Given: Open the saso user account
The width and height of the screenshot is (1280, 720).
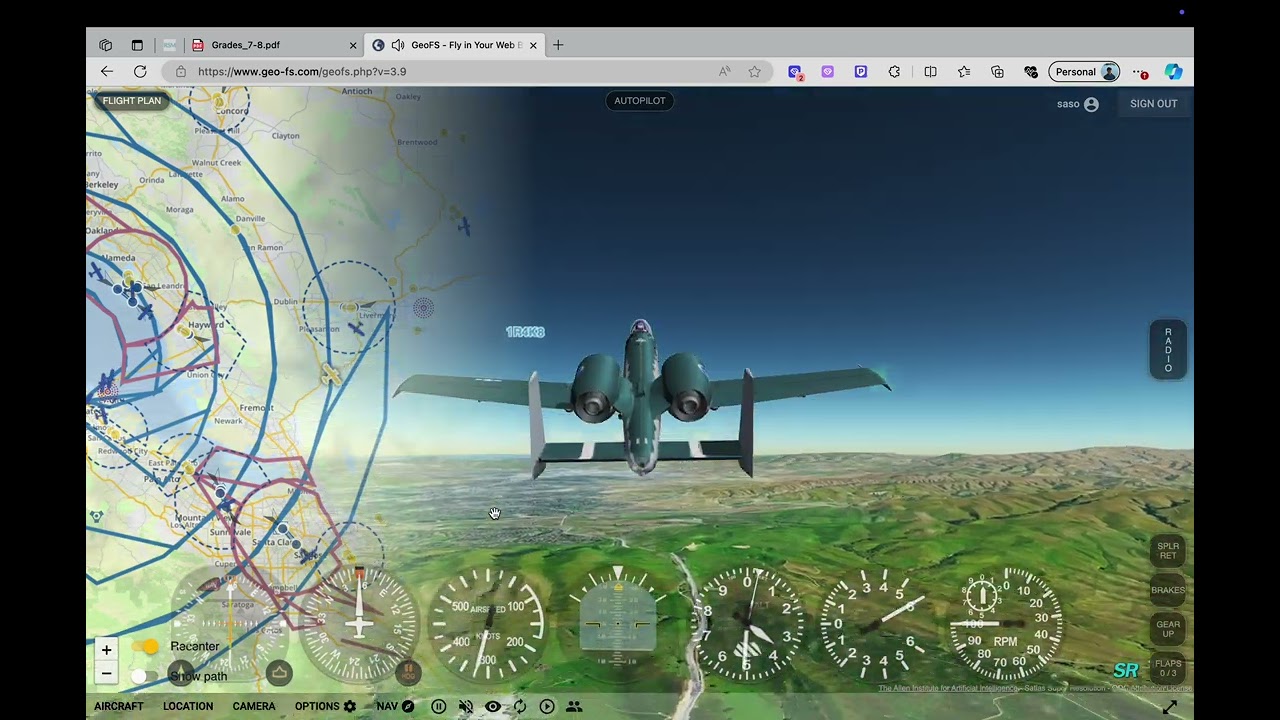Looking at the screenshot, I should [1077, 104].
